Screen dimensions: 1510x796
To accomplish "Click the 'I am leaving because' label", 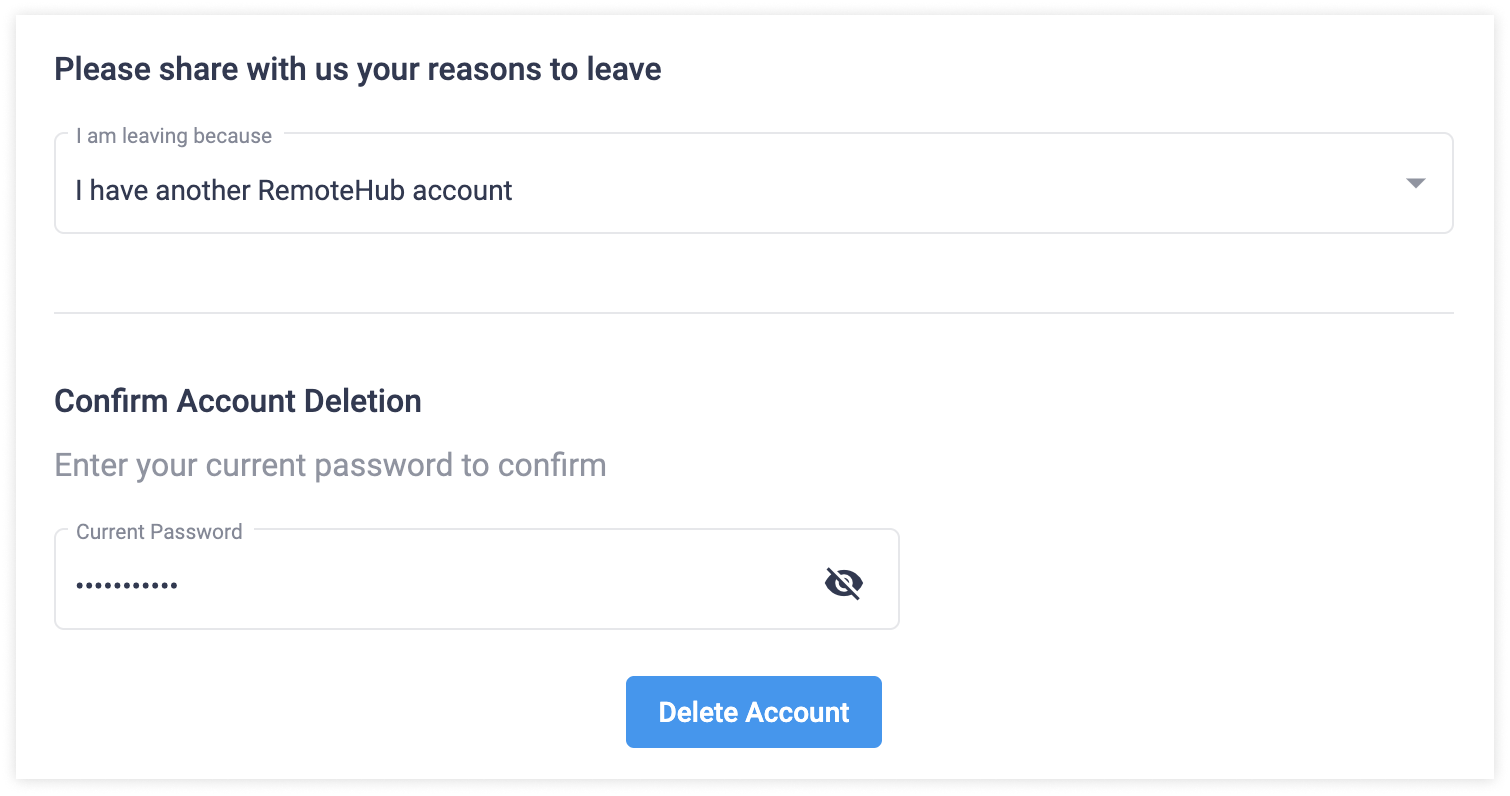I will click(175, 135).
